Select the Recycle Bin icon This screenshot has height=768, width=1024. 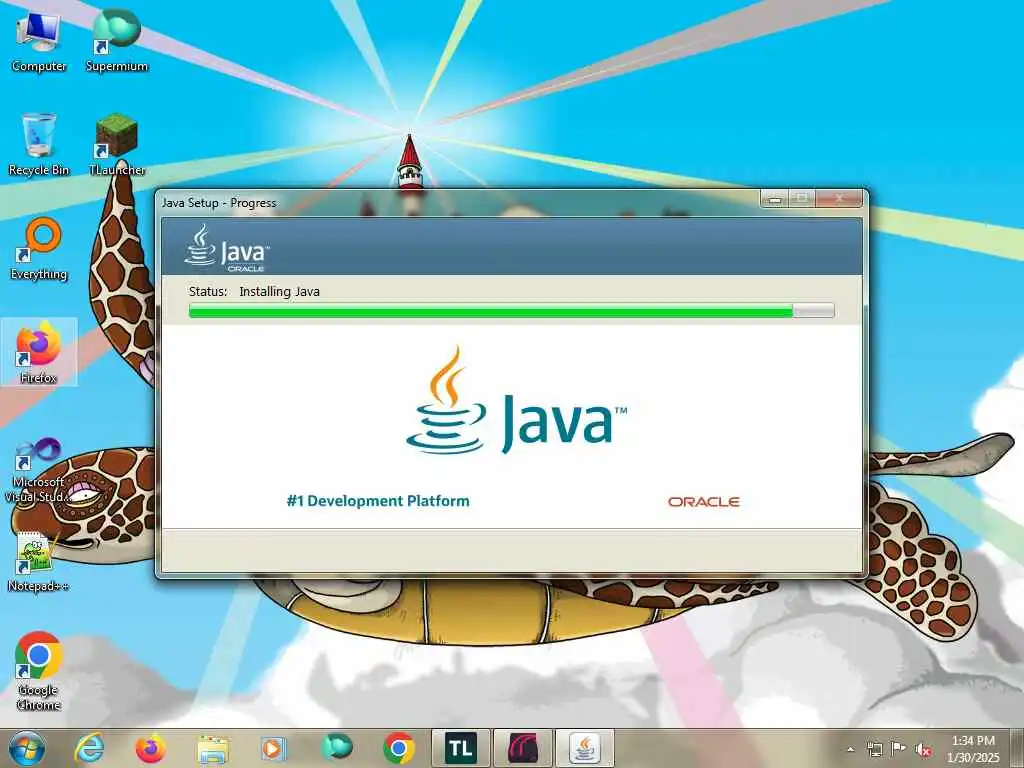[x=39, y=144]
